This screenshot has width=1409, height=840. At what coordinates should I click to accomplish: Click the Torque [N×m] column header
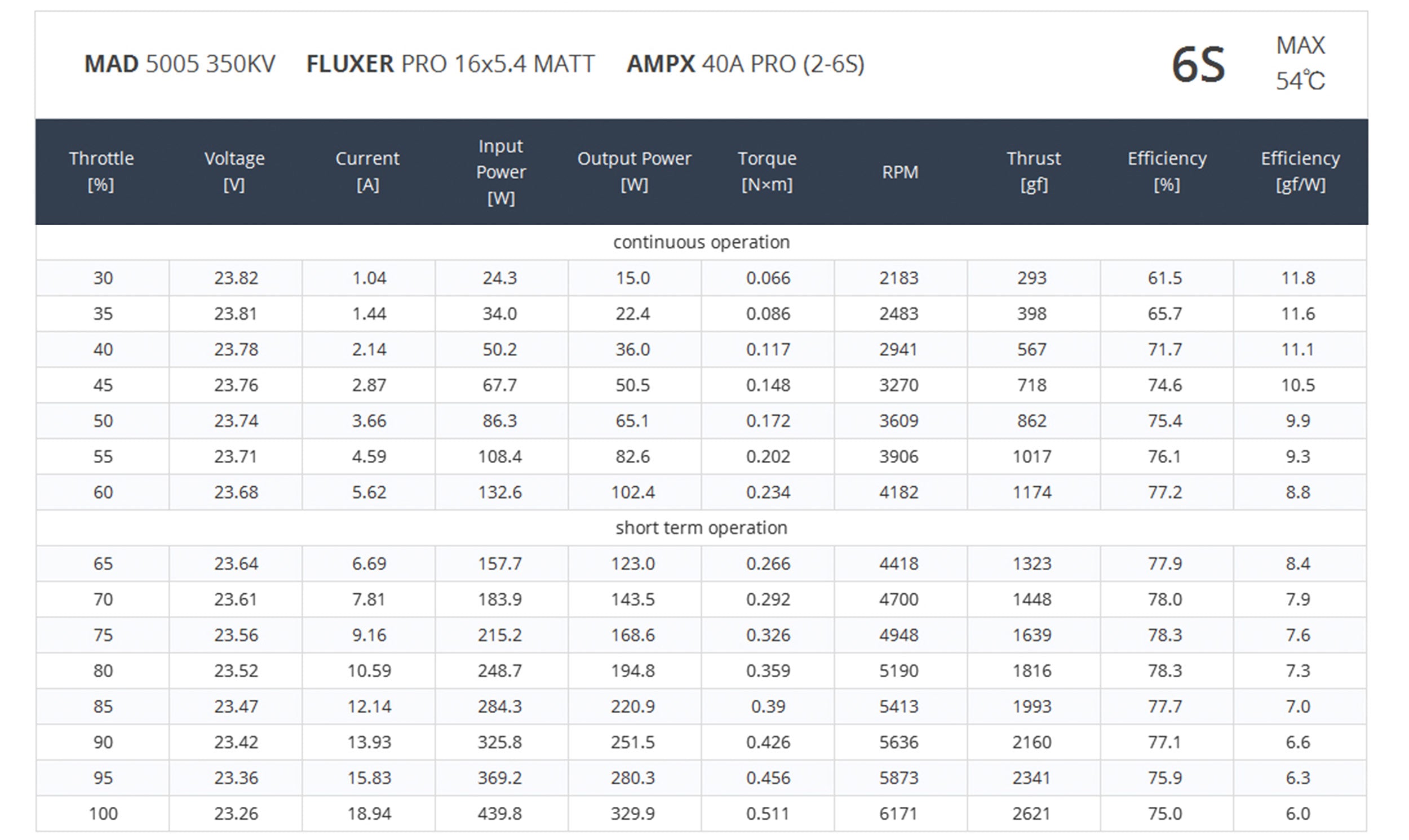(767, 171)
